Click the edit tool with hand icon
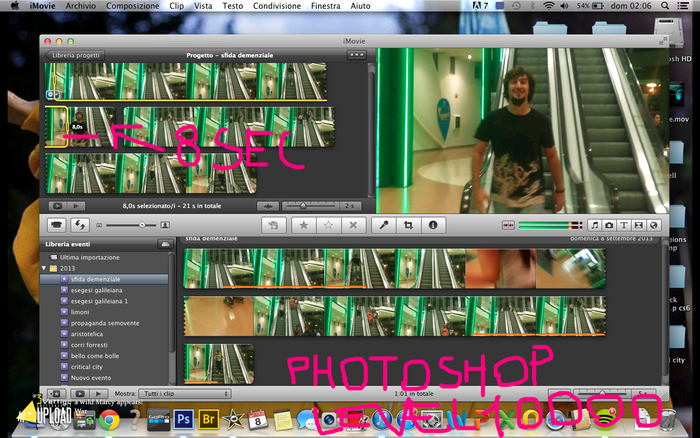The width and height of the screenshot is (700, 438). coord(273,225)
